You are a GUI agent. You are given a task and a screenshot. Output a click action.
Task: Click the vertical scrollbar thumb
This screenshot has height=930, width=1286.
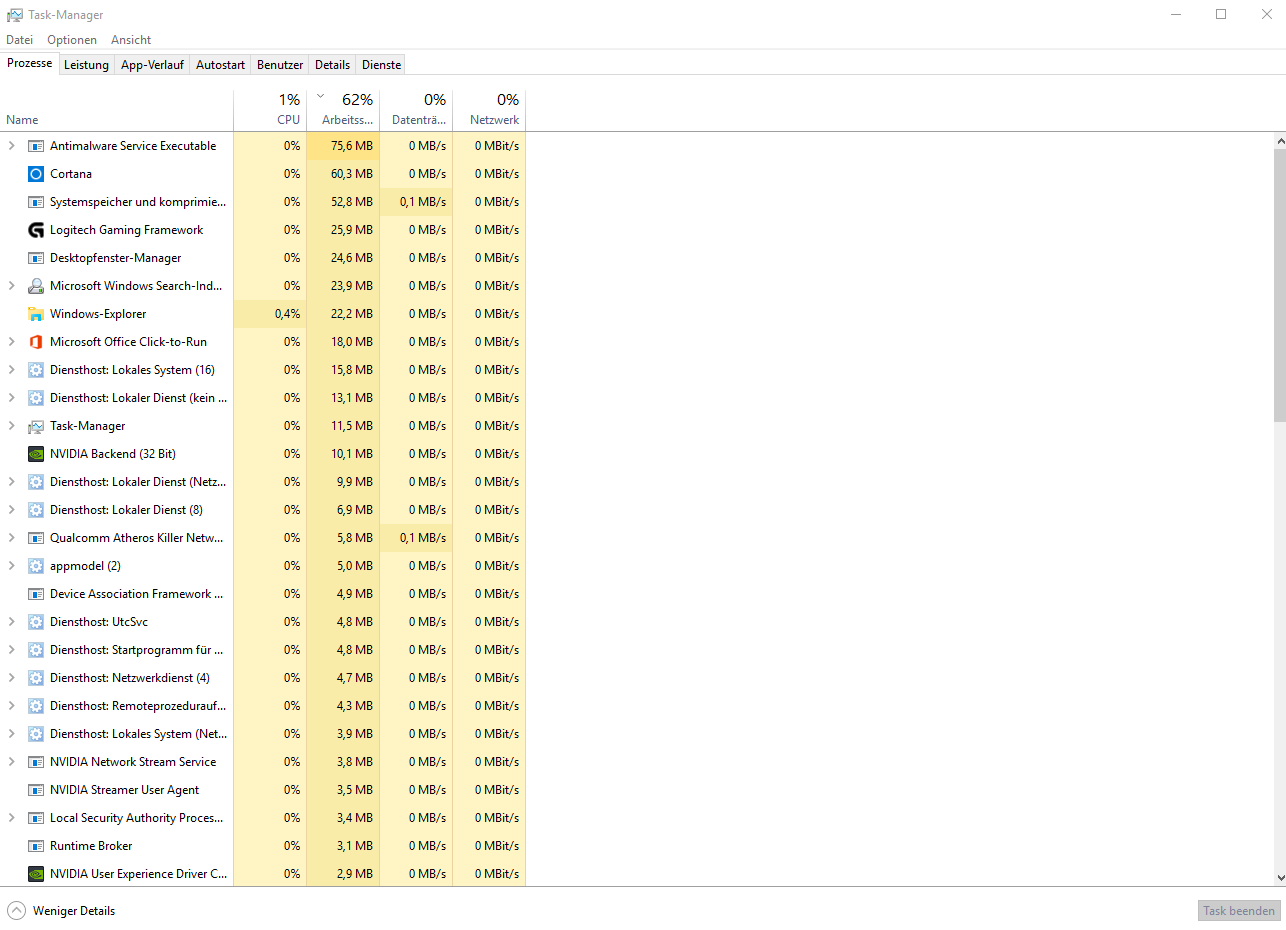click(1279, 285)
